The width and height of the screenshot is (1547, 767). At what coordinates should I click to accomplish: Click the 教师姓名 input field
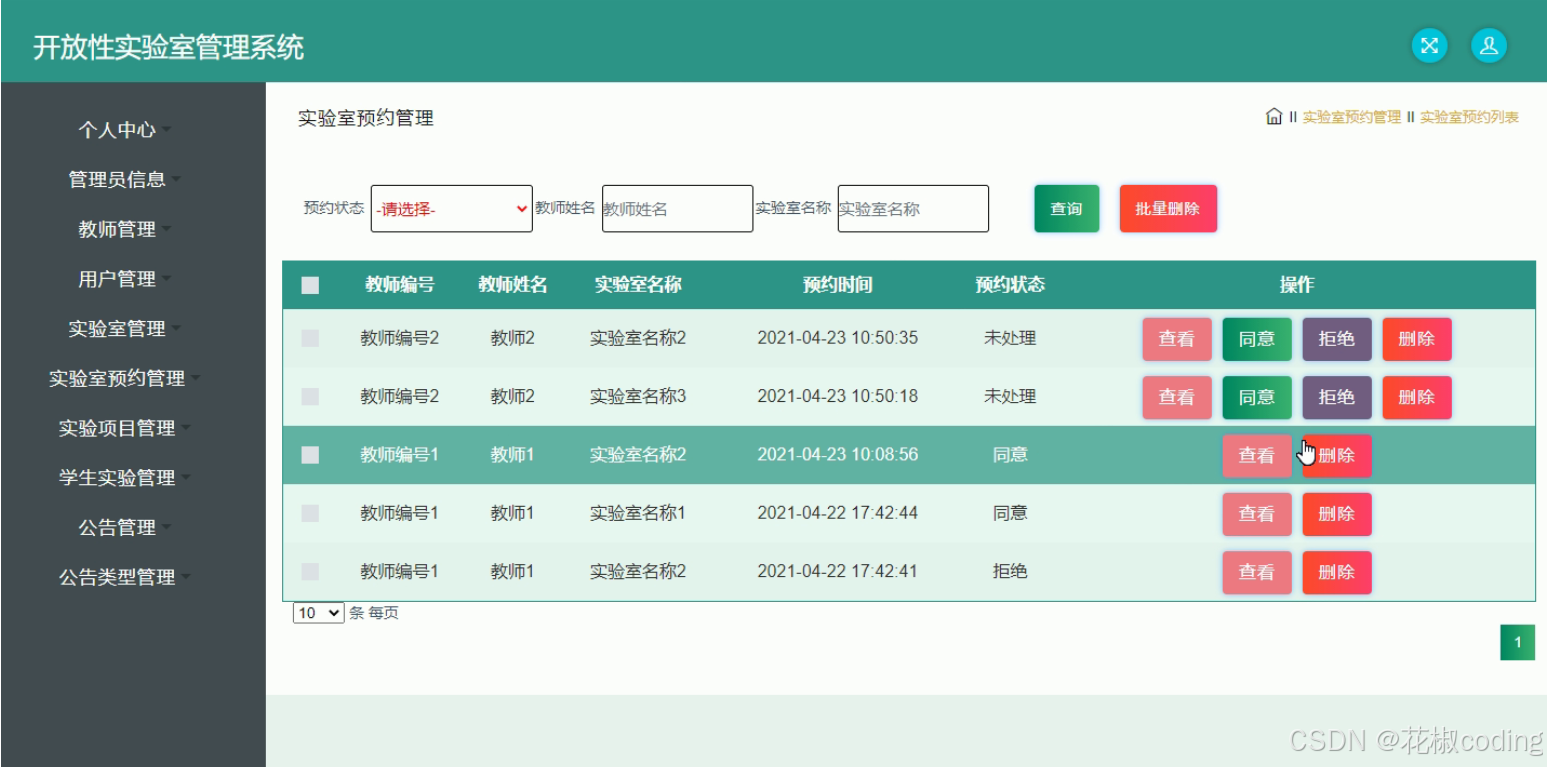tap(677, 209)
